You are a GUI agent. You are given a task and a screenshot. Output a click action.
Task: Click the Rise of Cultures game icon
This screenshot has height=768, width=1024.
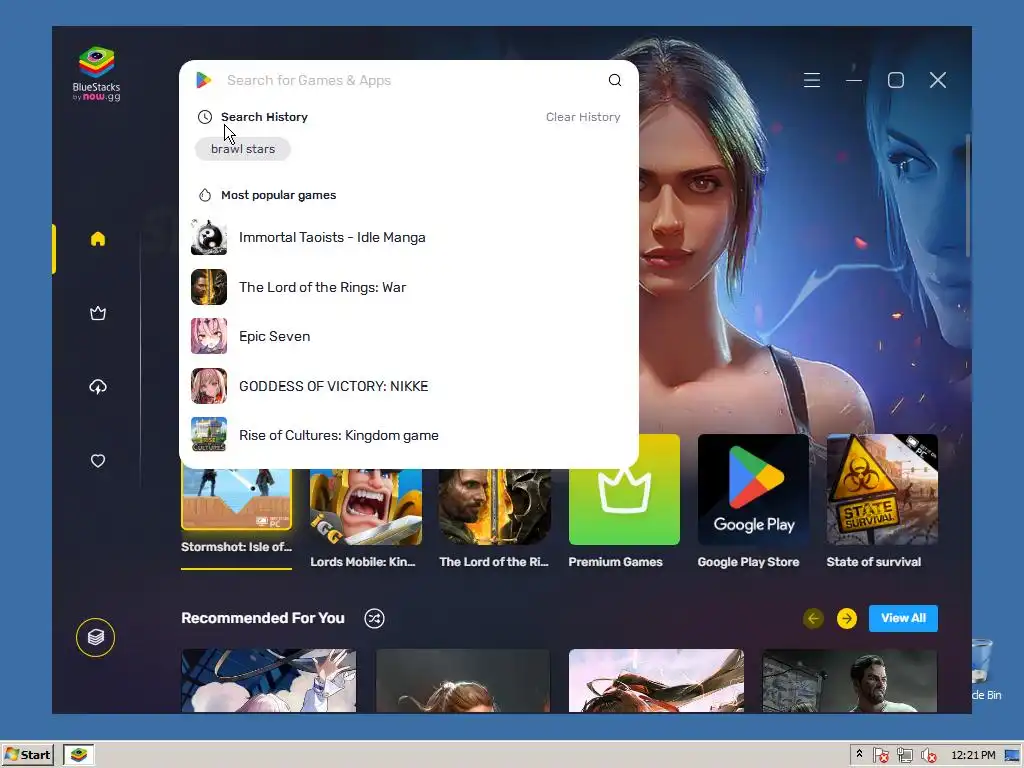[209, 435]
